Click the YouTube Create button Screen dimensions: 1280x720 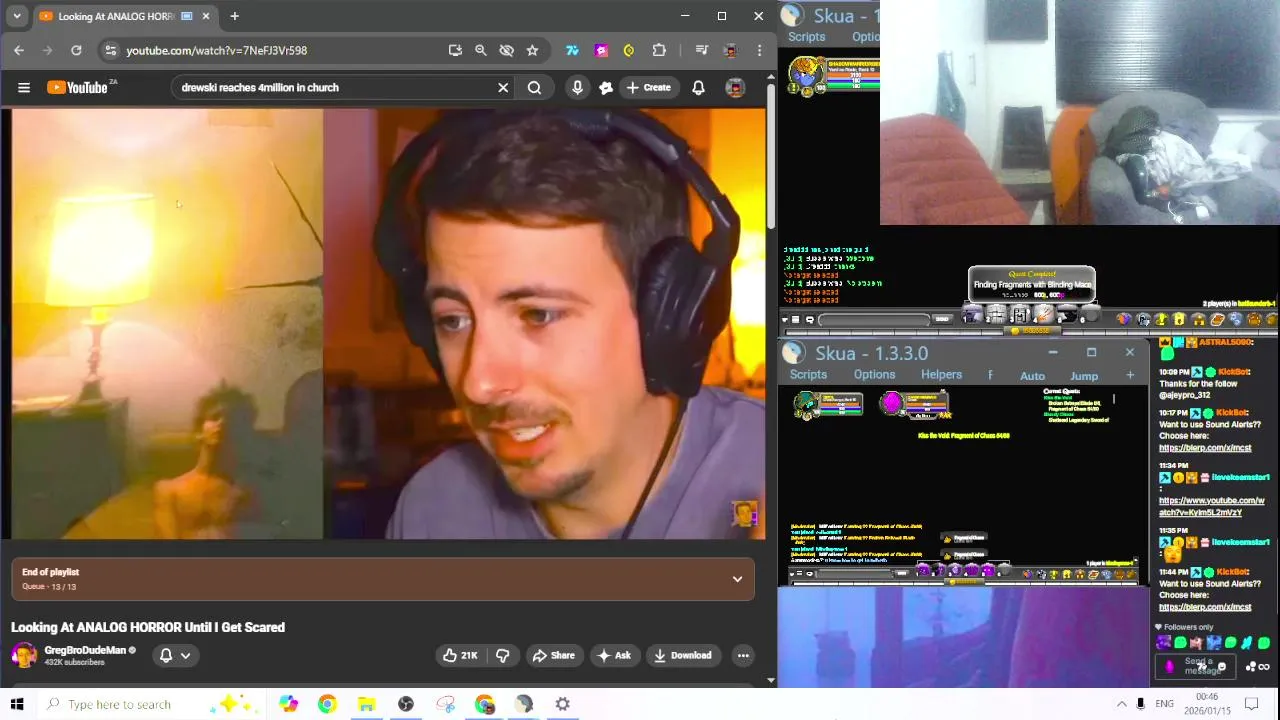tap(648, 88)
